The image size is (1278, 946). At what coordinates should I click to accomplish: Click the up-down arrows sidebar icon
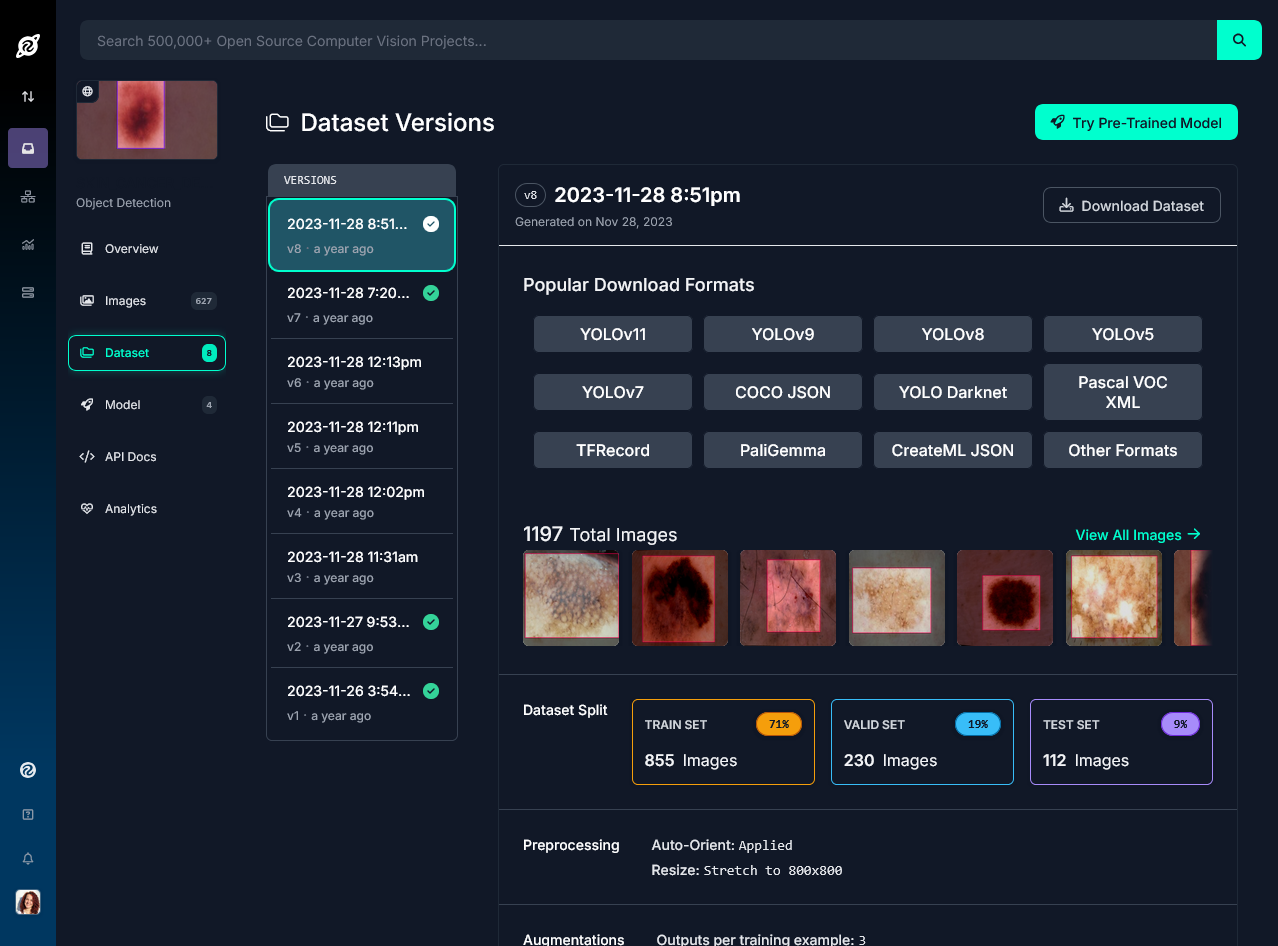click(x=28, y=97)
